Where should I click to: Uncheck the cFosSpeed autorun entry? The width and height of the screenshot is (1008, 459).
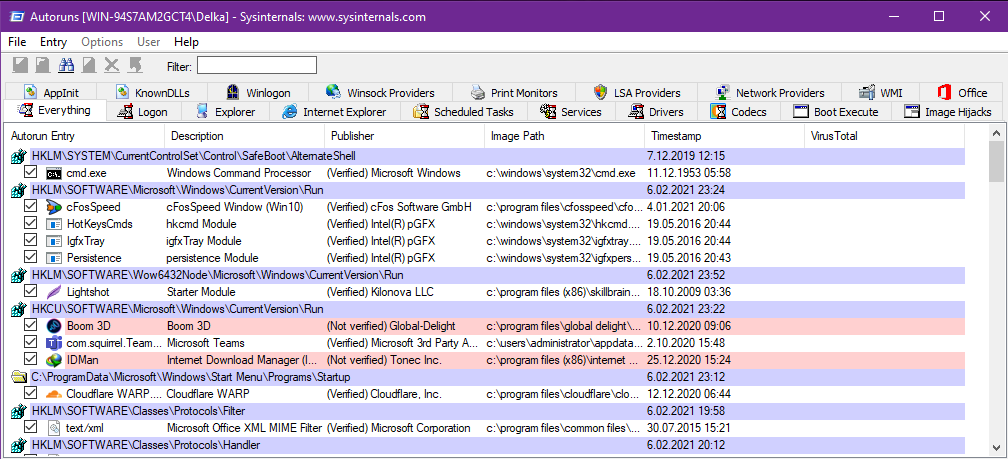click(30, 207)
